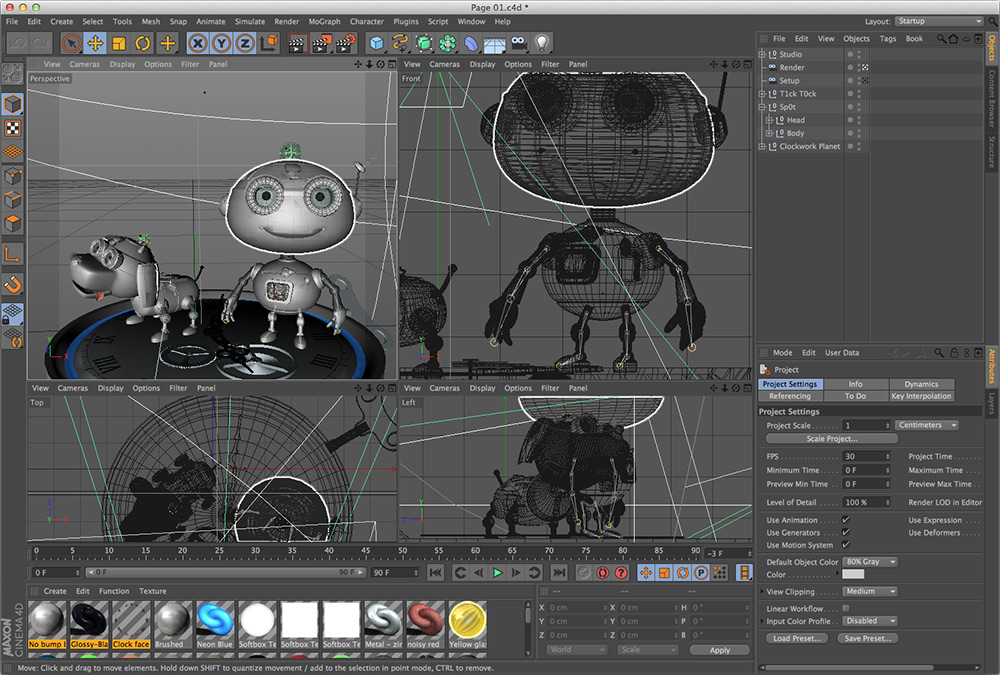This screenshot has width=1000, height=675.
Task: Render the active view with clapperboard icon
Action: 297,43
